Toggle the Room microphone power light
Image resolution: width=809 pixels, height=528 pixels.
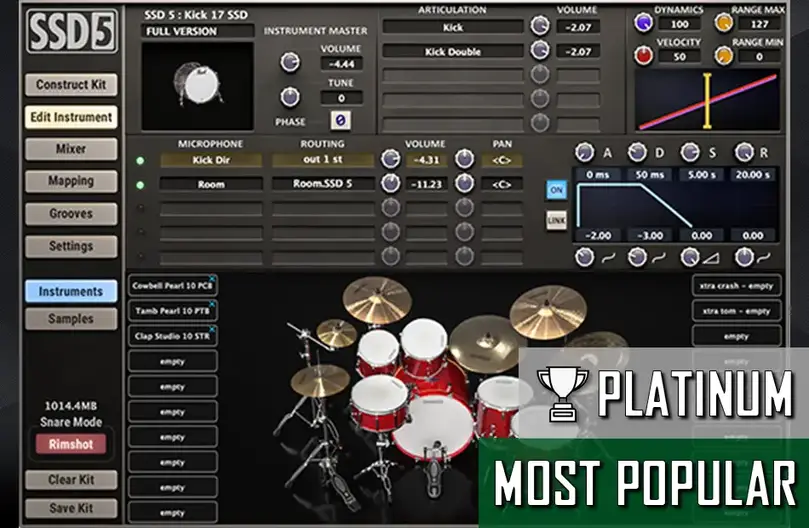click(140, 185)
